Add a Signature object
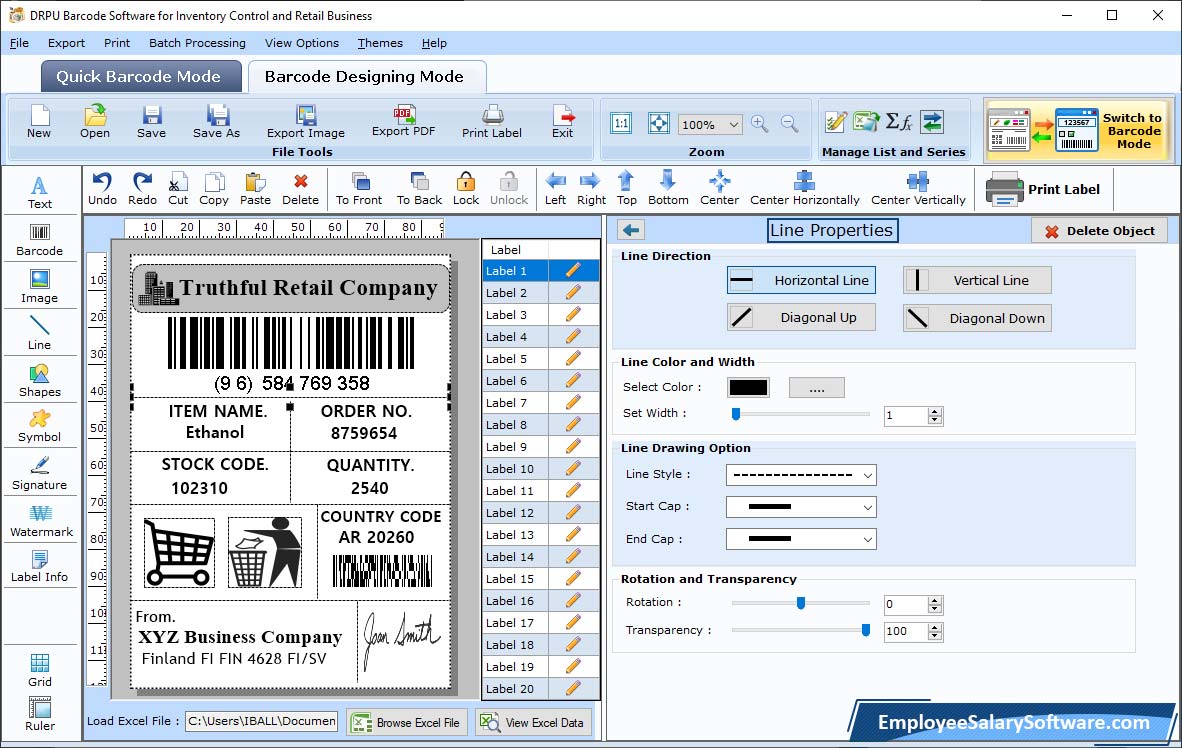 pyautogui.click(x=39, y=474)
